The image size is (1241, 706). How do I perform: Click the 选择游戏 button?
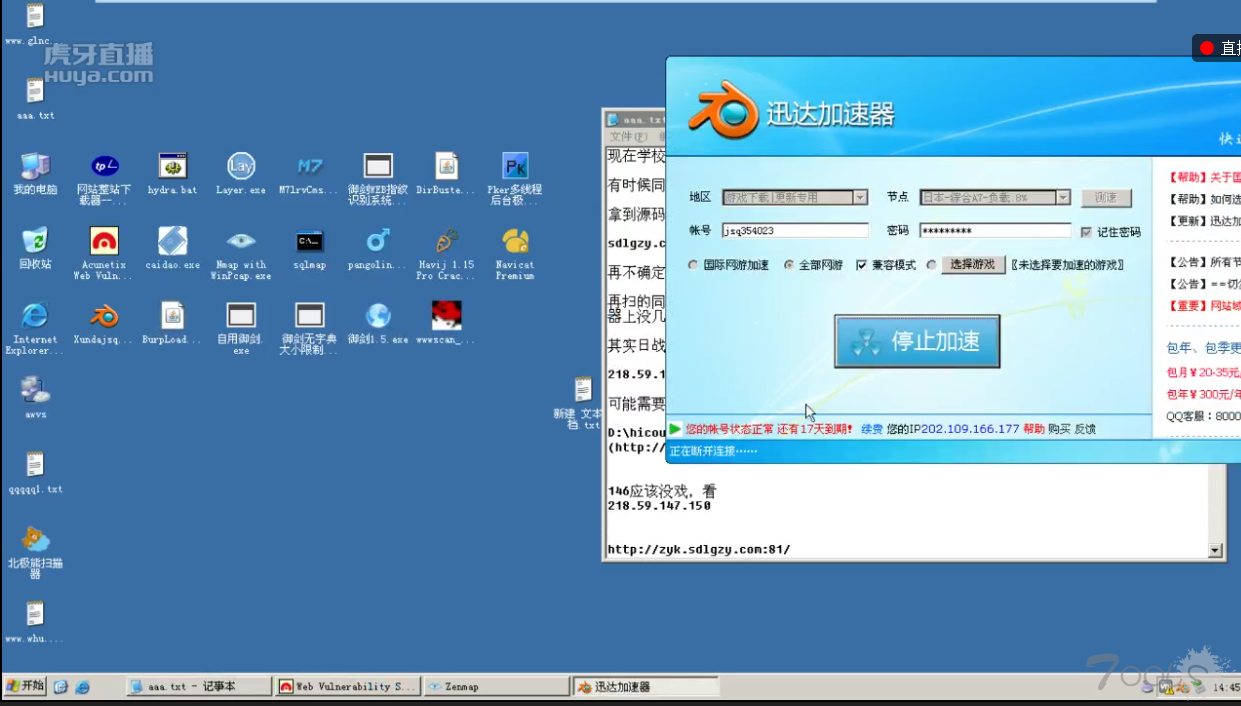pos(973,265)
